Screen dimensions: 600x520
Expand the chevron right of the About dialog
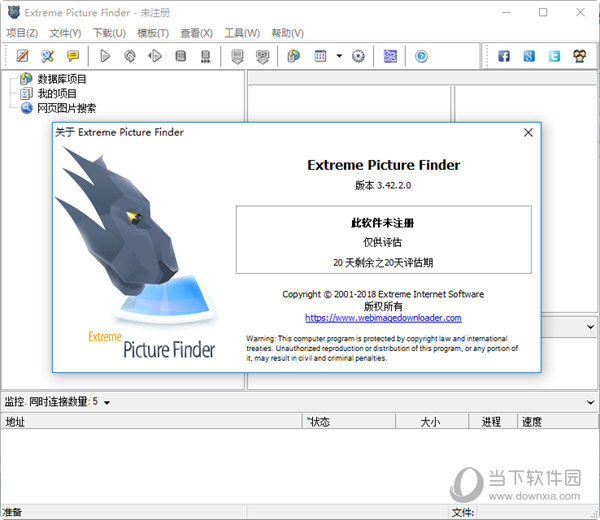(x=590, y=327)
